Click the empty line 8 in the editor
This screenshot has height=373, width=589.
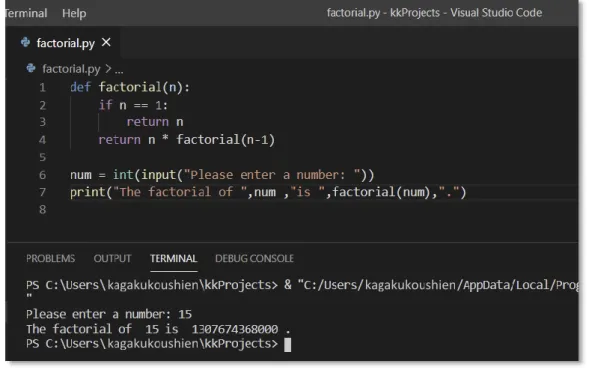323,210
